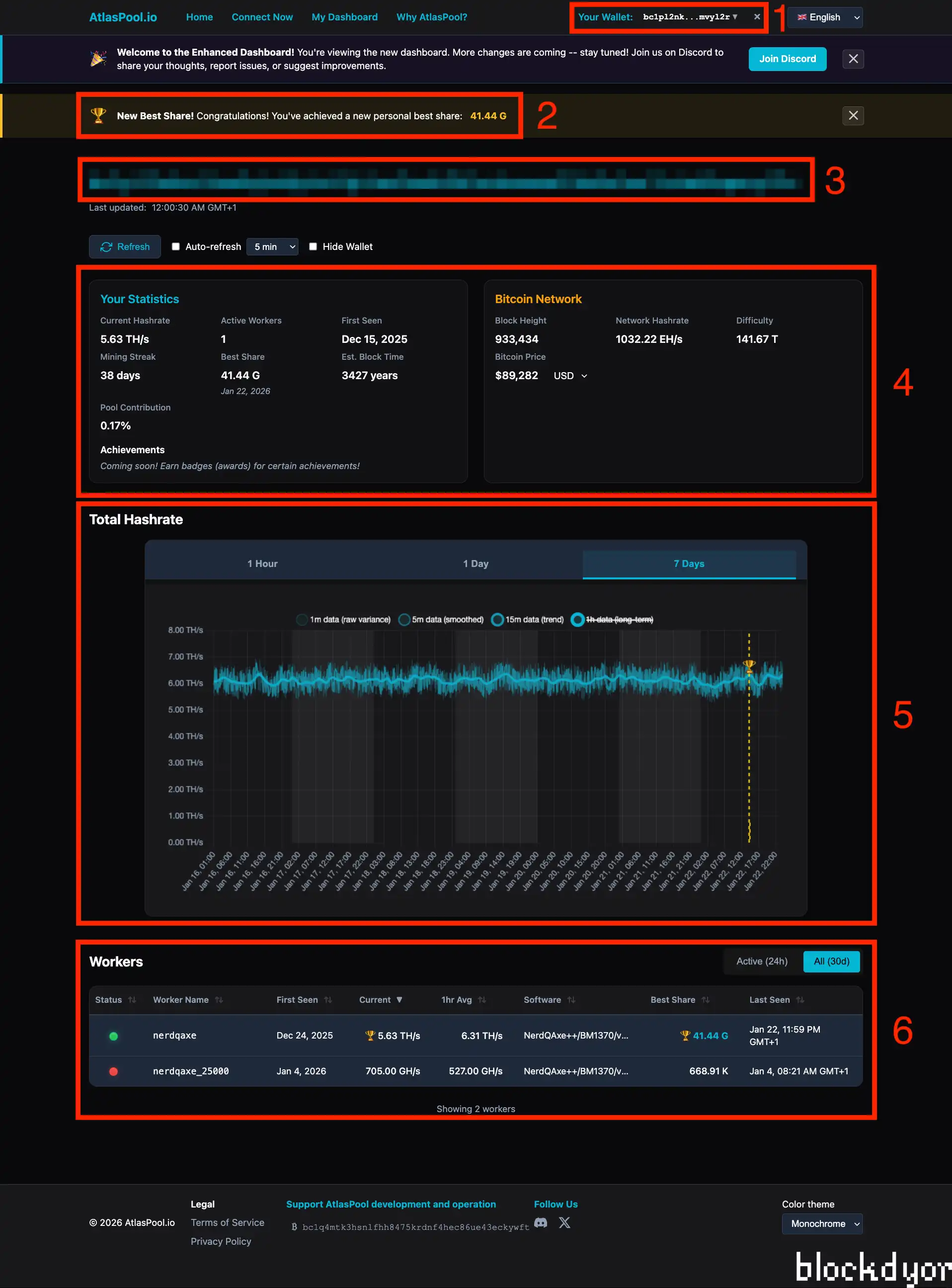Sort workers by Status column arrows
Image resolution: width=952 pixels, height=1288 pixels.
132,999
